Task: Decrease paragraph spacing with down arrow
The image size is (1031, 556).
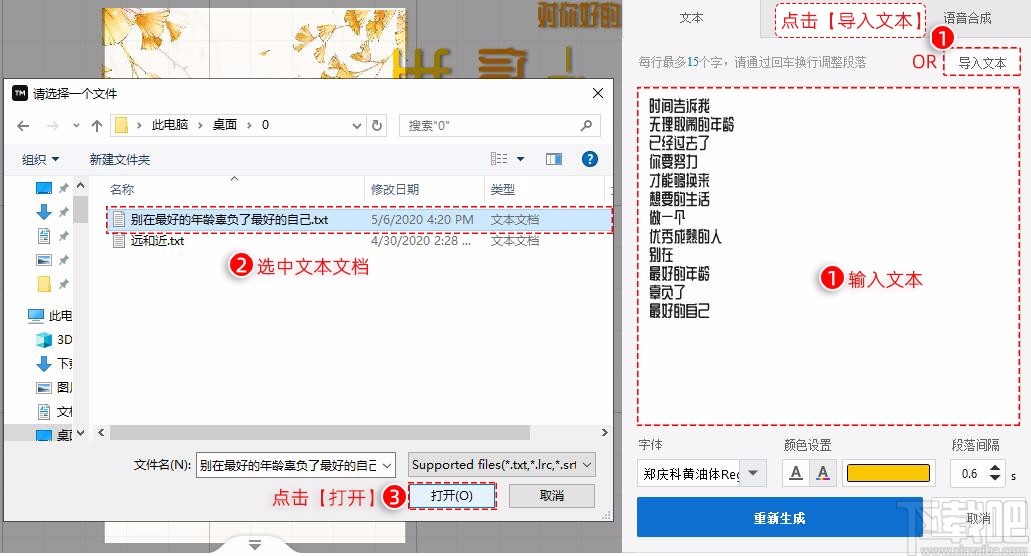Action: pos(995,478)
